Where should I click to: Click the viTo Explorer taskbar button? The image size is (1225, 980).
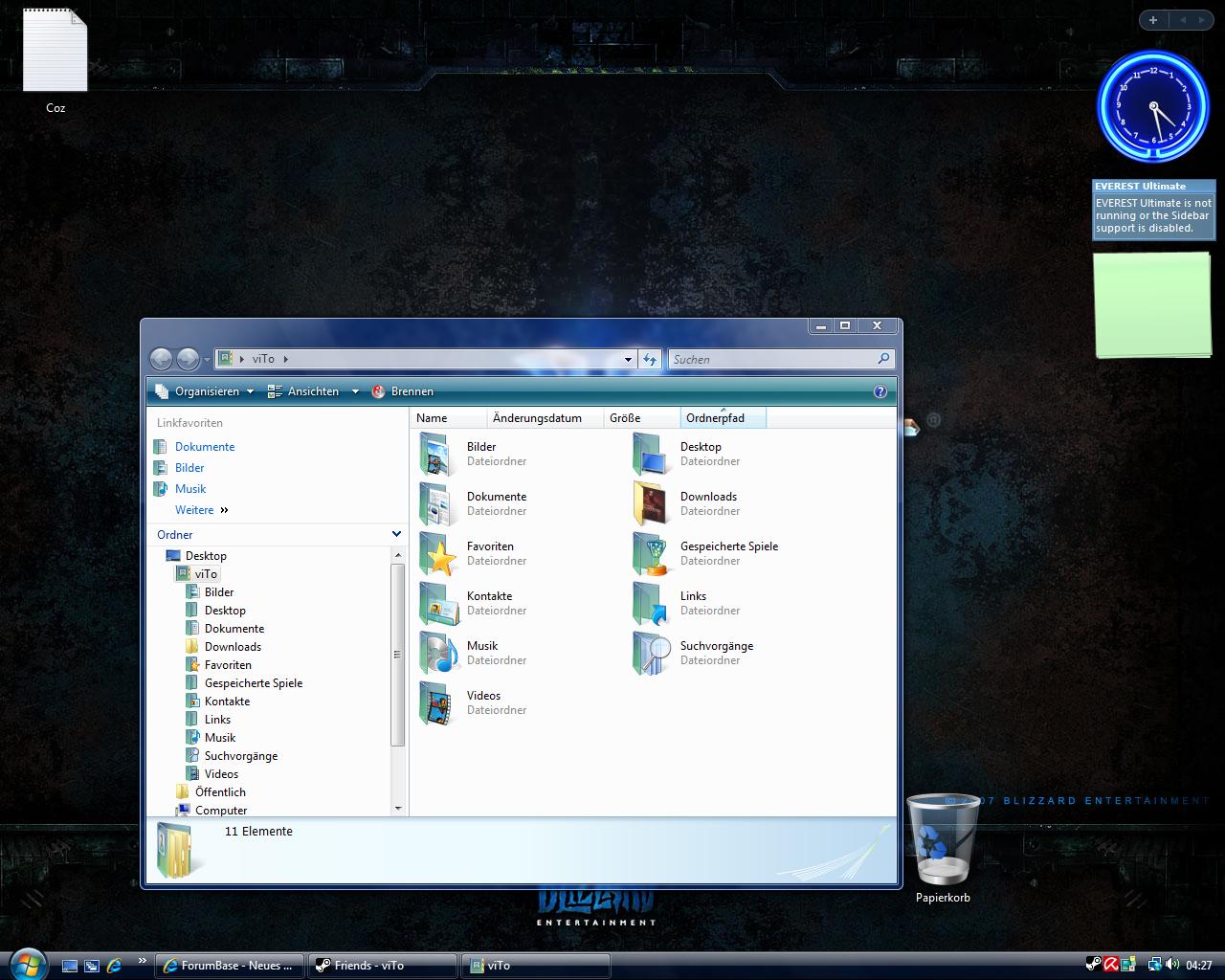click(x=536, y=966)
